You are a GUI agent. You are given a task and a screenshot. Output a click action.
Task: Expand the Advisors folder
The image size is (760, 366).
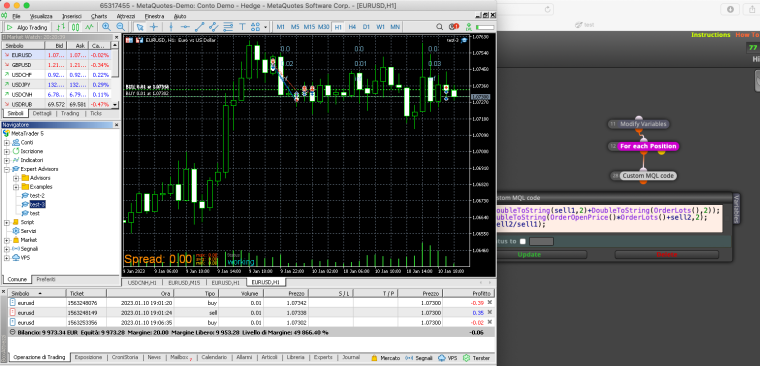(x=16, y=178)
